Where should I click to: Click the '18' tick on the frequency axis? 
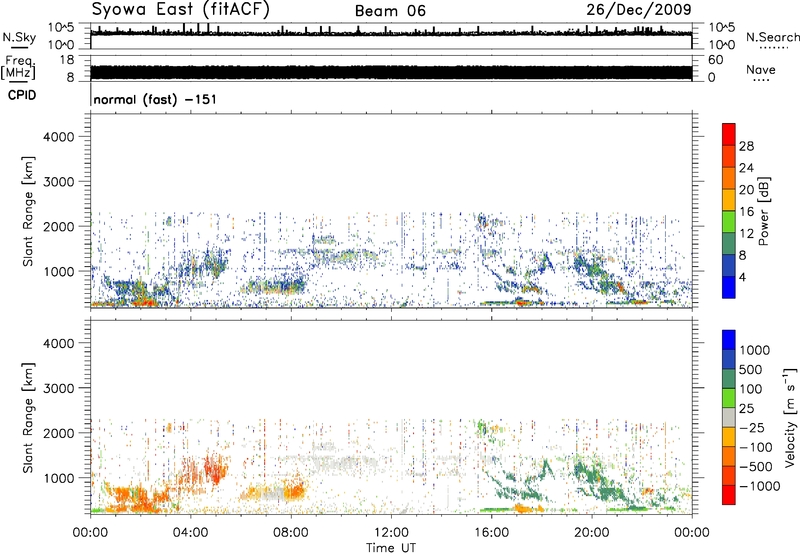[66, 60]
